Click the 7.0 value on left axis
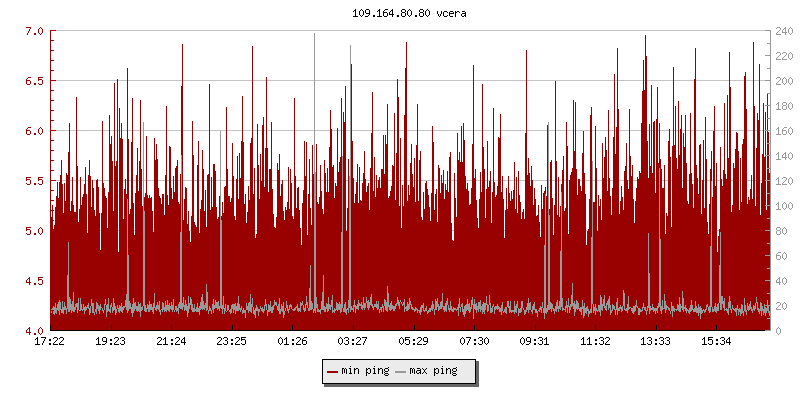The width and height of the screenshot is (800, 400). coord(33,31)
